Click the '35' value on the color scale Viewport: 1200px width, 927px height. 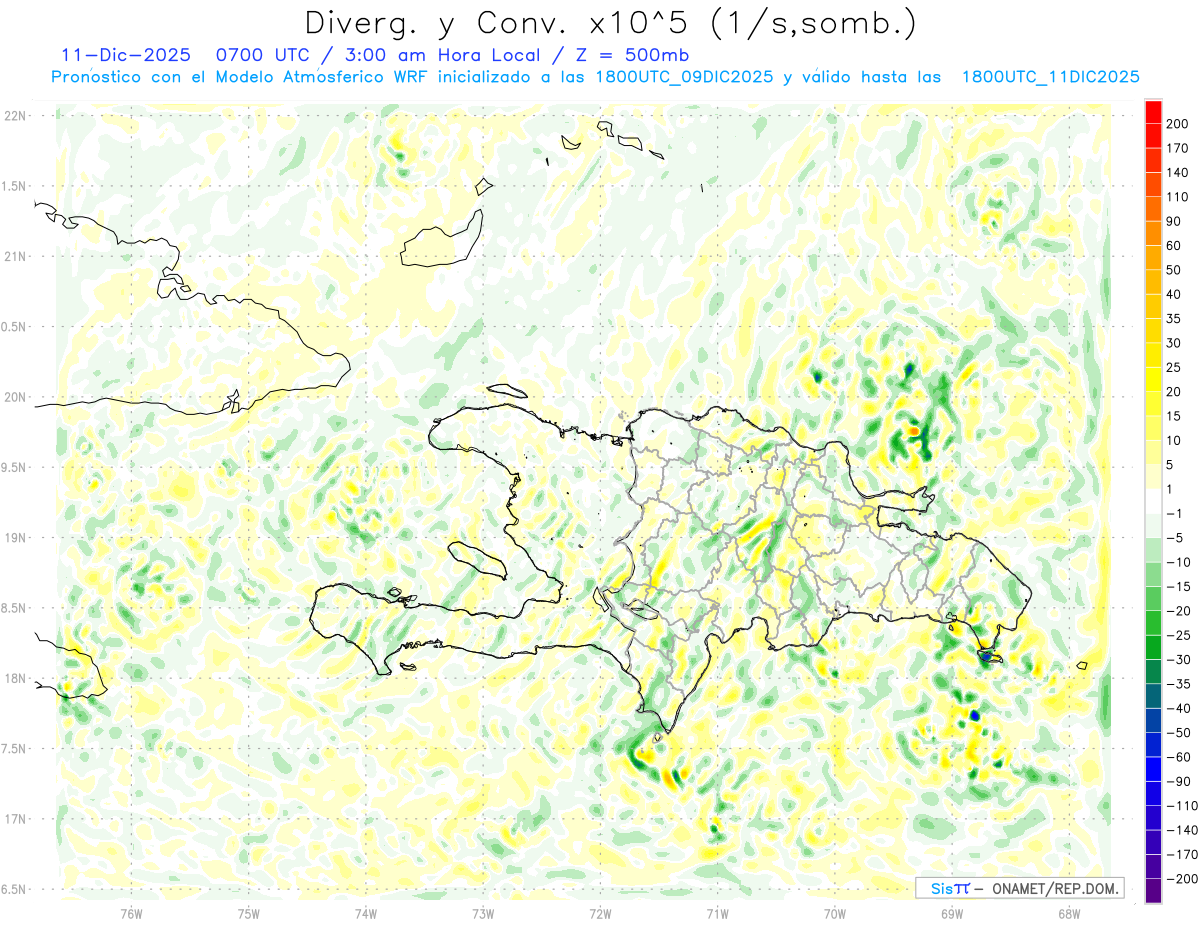click(1175, 318)
